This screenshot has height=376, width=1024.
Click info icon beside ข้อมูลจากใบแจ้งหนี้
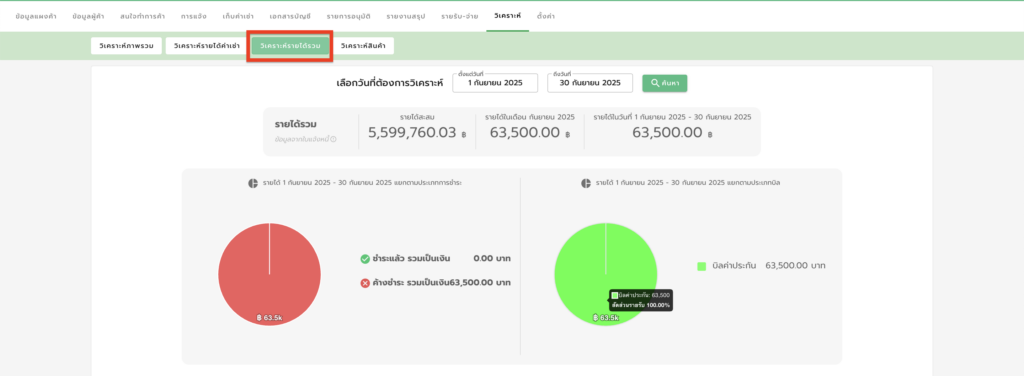click(x=334, y=139)
